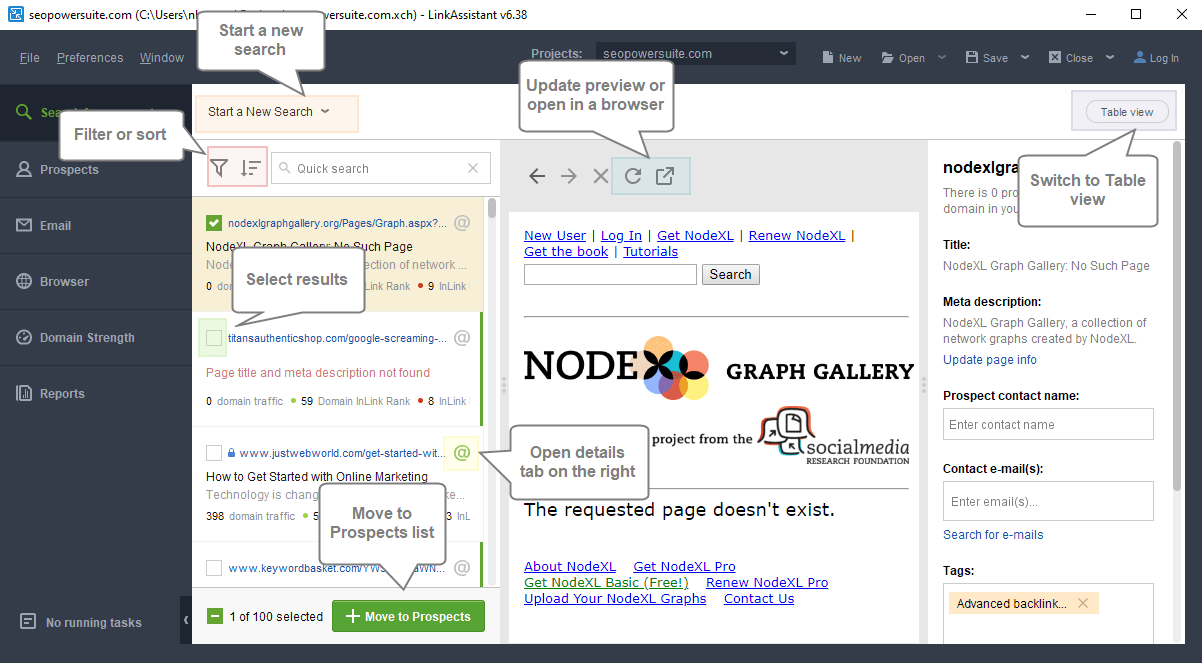1202x663 pixels.
Task: Refresh the page preview
Action: click(633, 176)
